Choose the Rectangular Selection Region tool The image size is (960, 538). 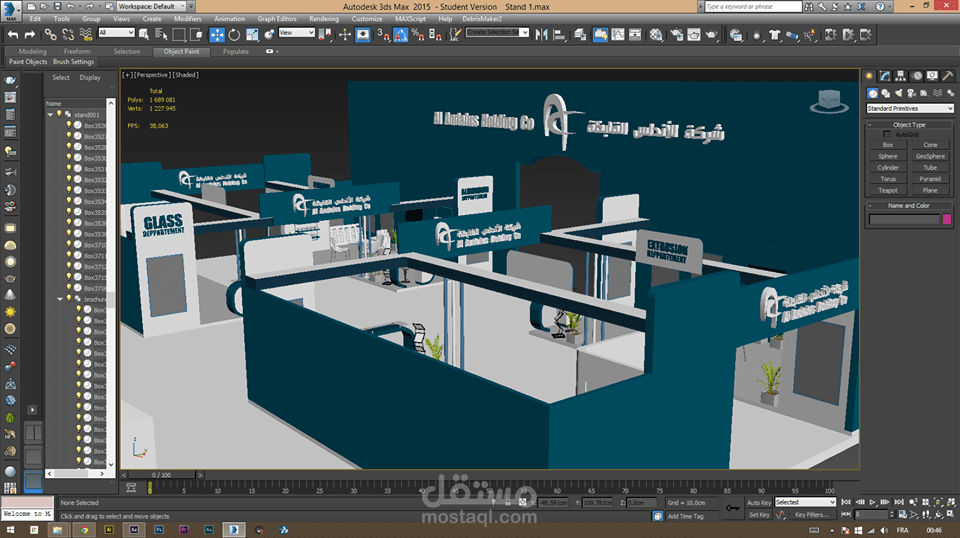coord(179,35)
